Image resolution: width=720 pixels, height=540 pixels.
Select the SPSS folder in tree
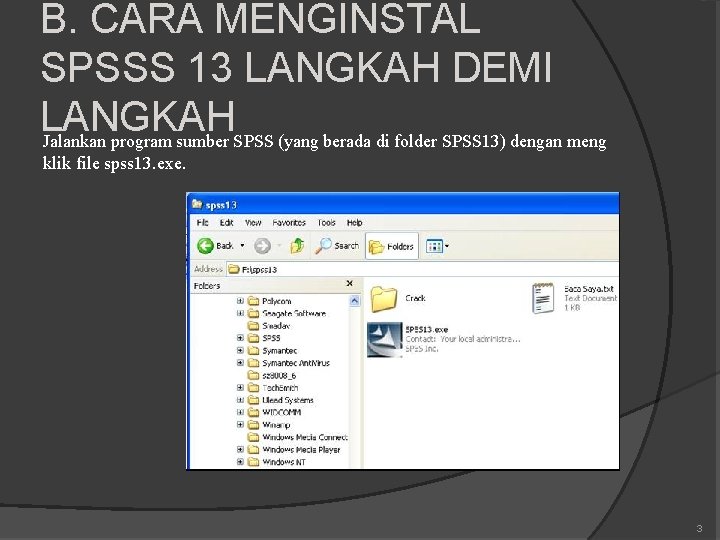[264, 338]
